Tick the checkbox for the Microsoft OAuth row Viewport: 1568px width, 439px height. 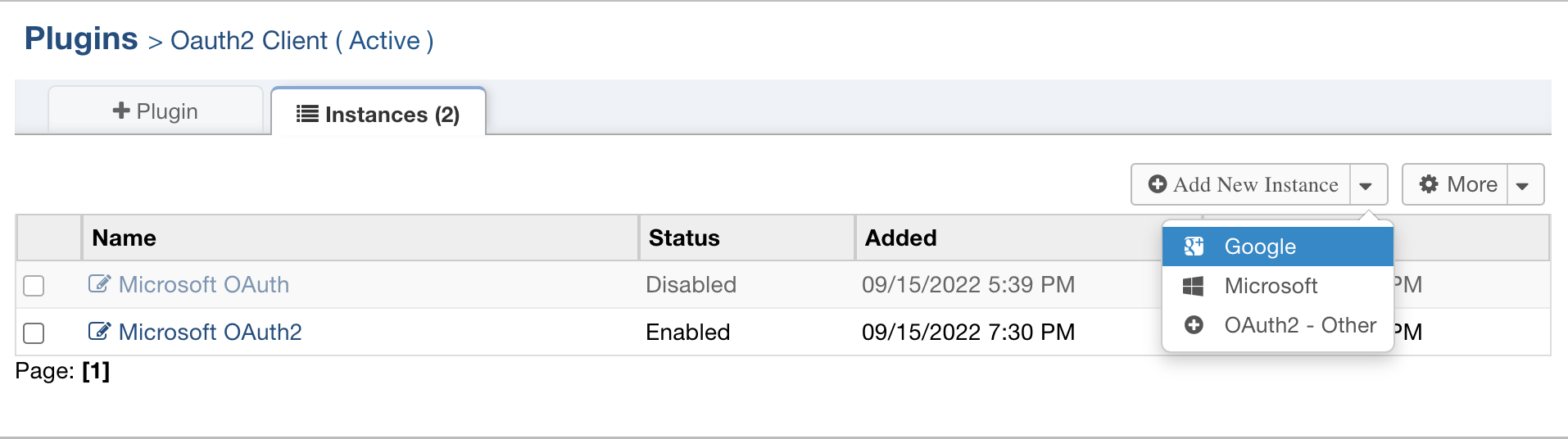point(34,285)
